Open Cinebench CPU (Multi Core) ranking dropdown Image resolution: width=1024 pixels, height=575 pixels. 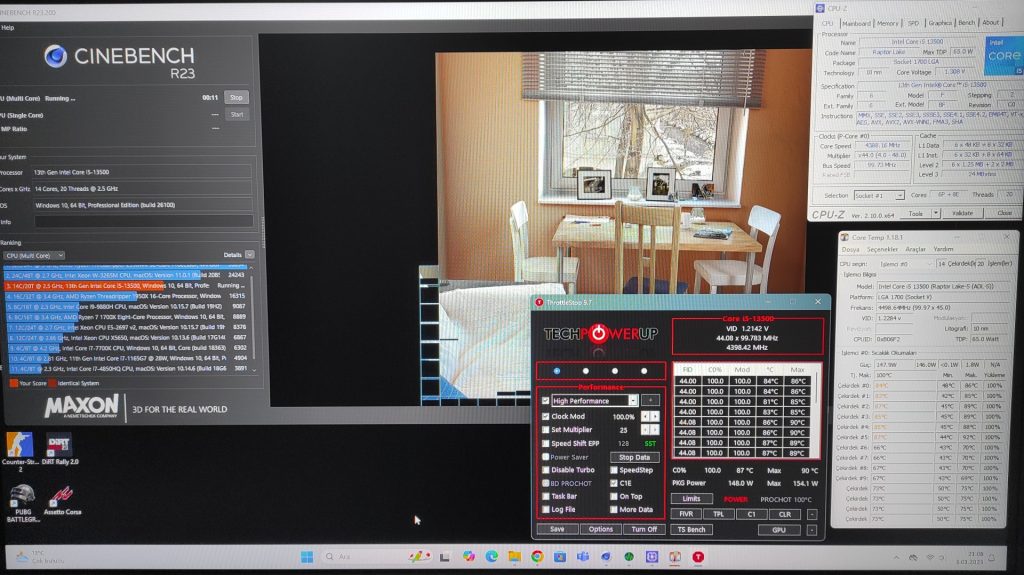(x=34, y=255)
